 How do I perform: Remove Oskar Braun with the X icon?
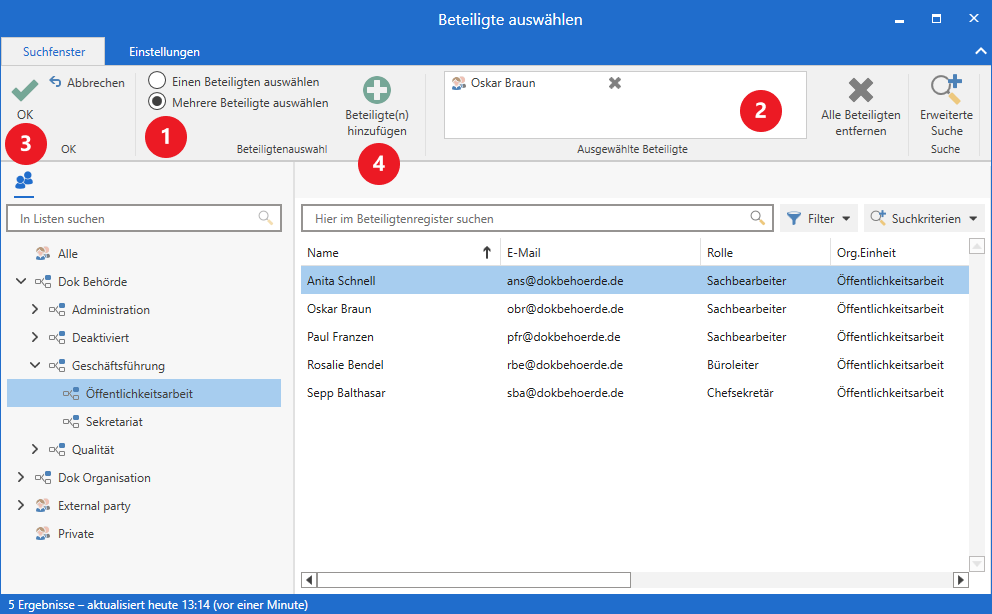(x=615, y=83)
